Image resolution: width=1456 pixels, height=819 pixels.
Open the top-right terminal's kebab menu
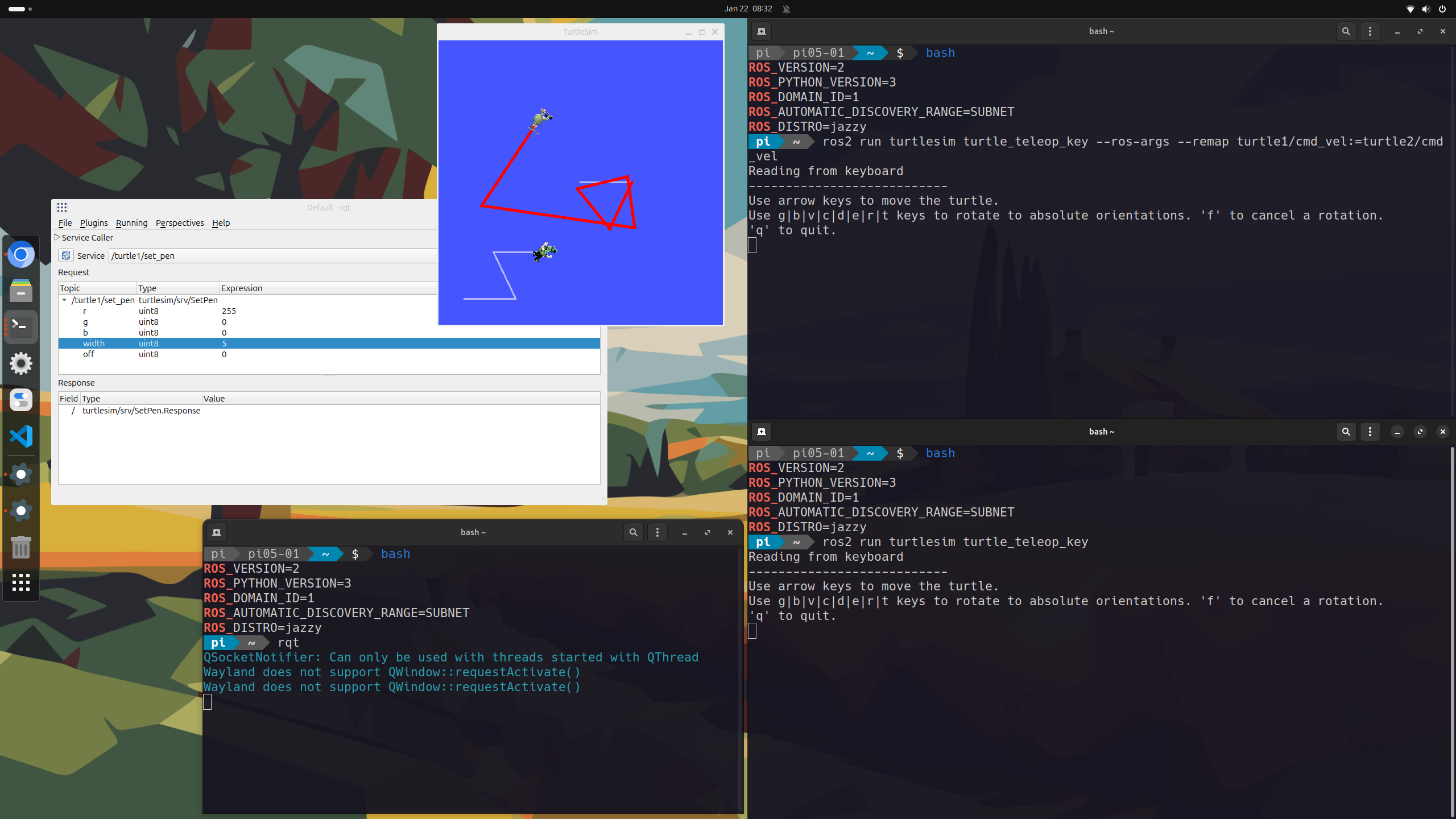[x=1370, y=31]
